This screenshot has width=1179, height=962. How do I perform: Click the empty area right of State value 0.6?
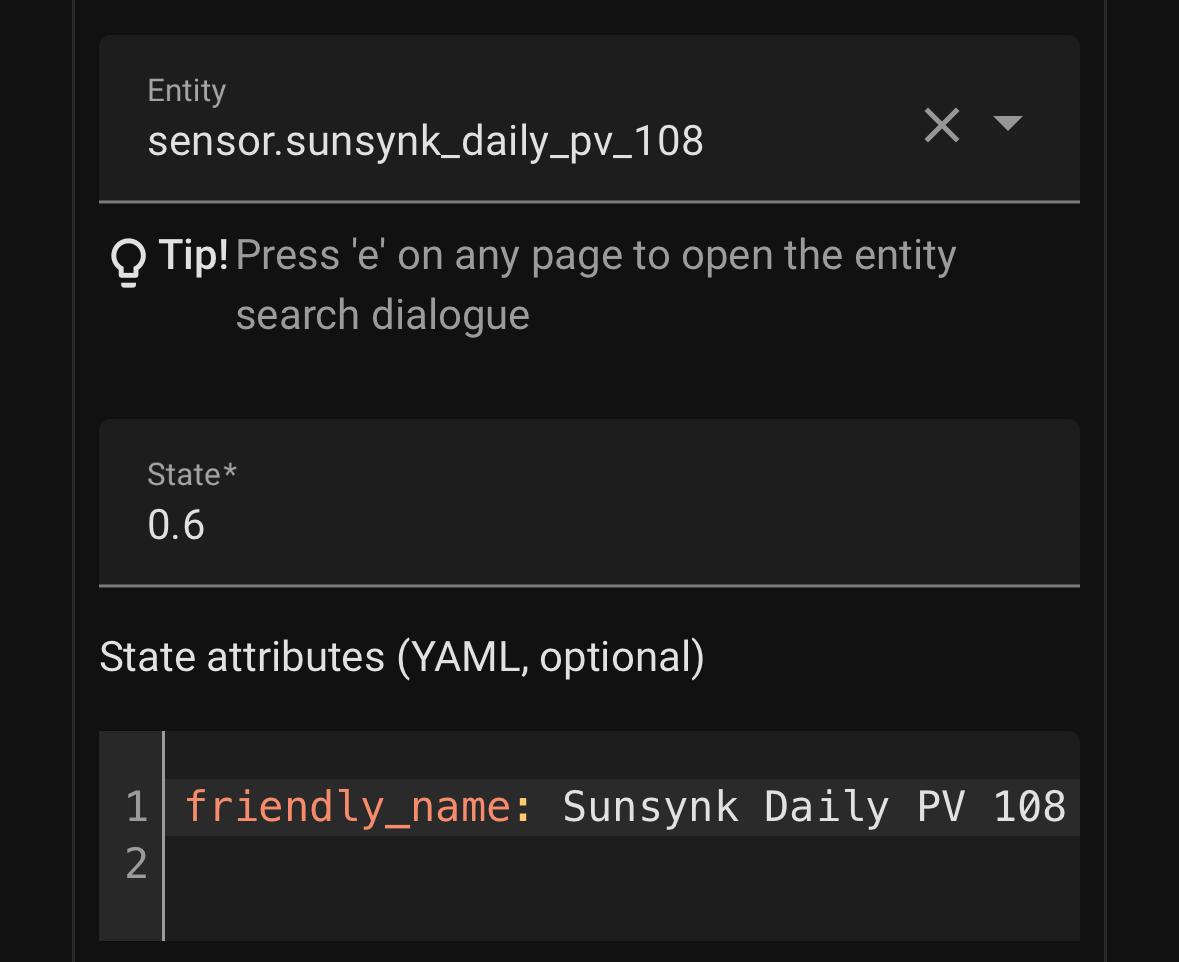639,524
